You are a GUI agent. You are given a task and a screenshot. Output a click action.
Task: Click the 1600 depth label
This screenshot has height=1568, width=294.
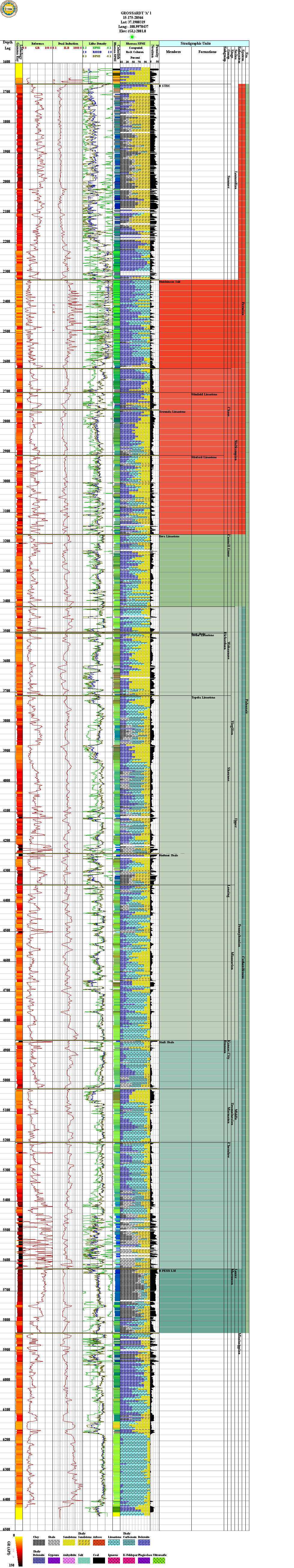pyautogui.click(x=7, y=62)
